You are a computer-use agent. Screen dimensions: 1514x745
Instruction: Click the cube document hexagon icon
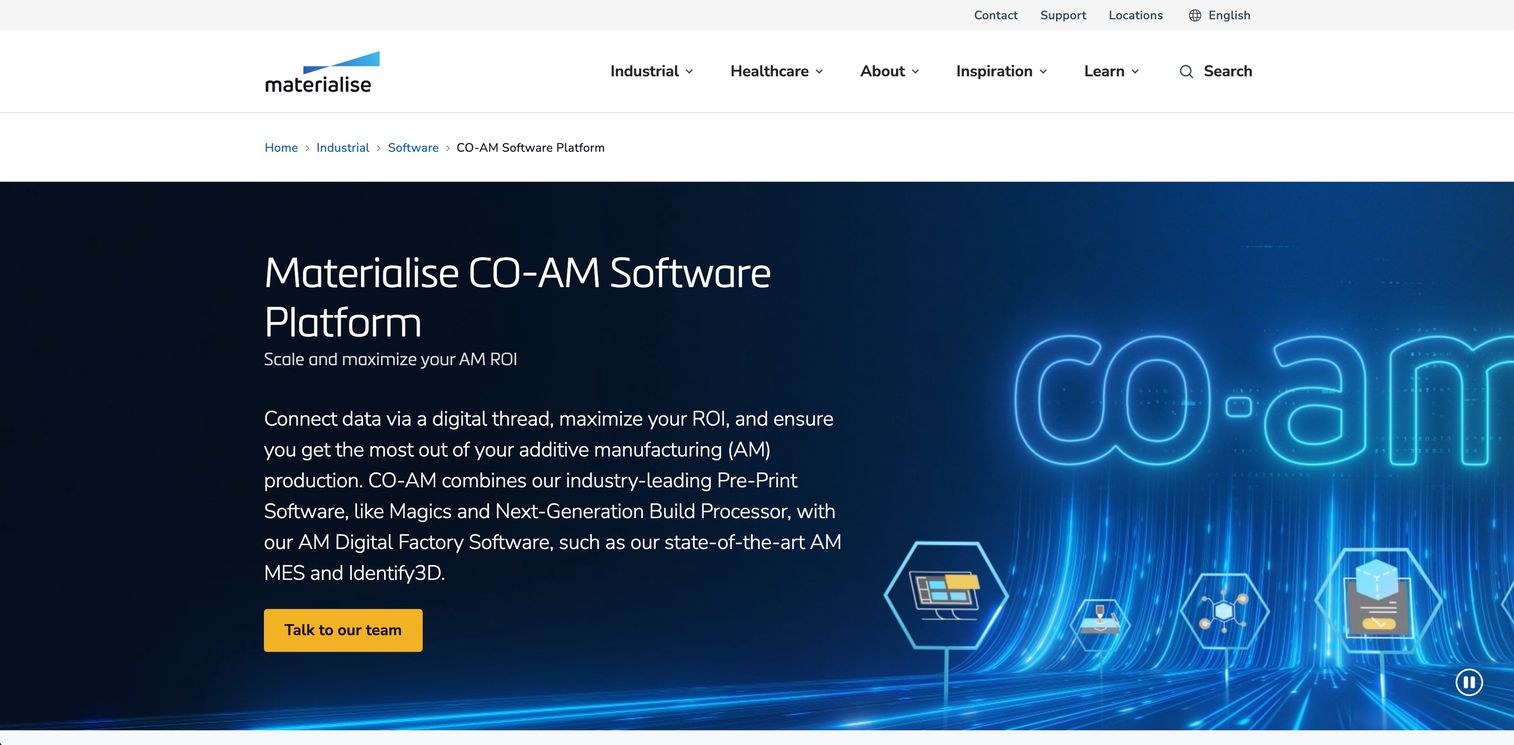tap(1378, 599)
